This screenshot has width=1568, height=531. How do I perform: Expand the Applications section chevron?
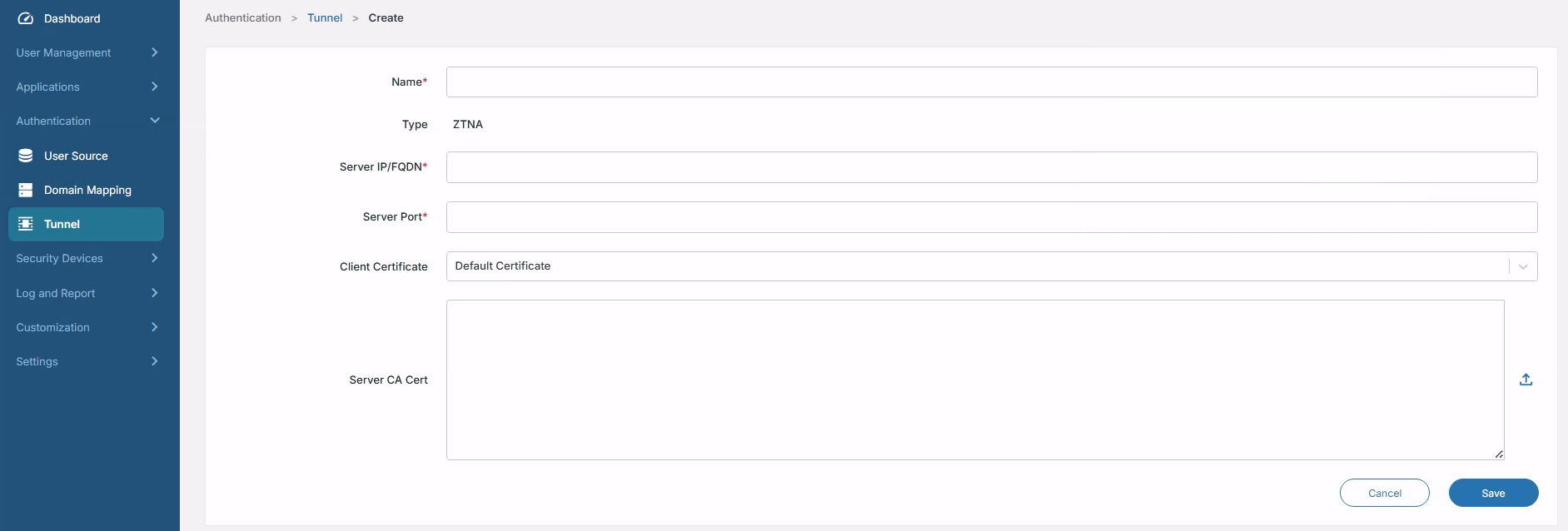154,87
